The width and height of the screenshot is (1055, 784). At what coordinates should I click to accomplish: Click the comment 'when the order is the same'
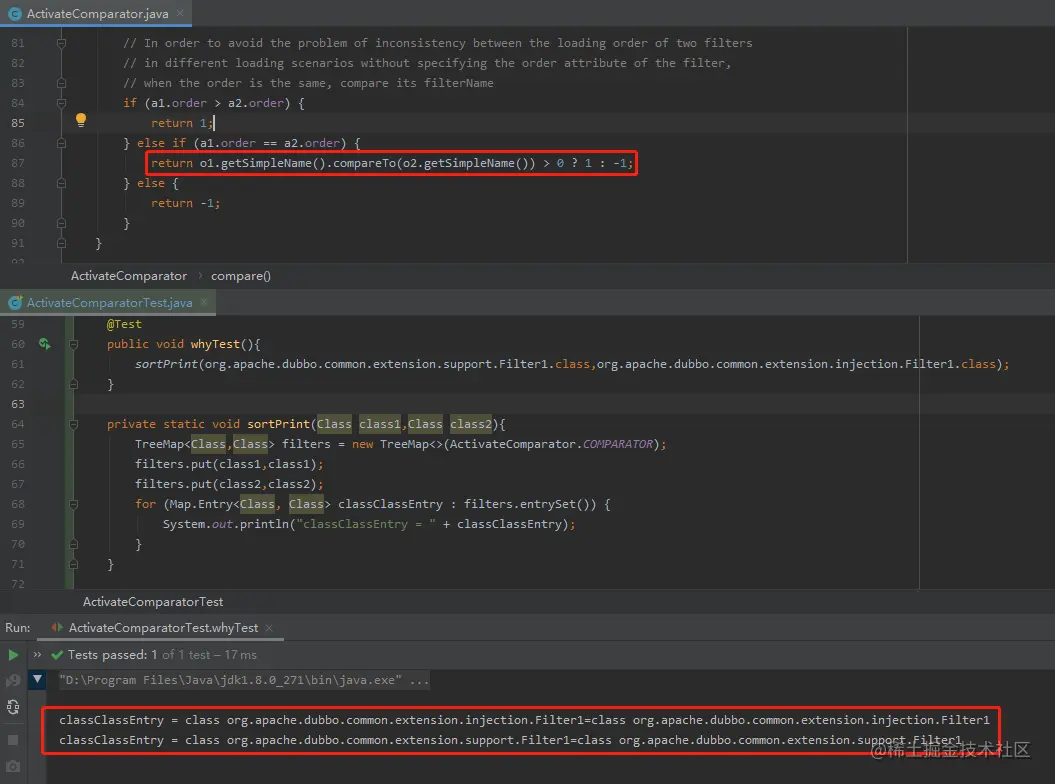pyautogui.click(x=307, y=83)
